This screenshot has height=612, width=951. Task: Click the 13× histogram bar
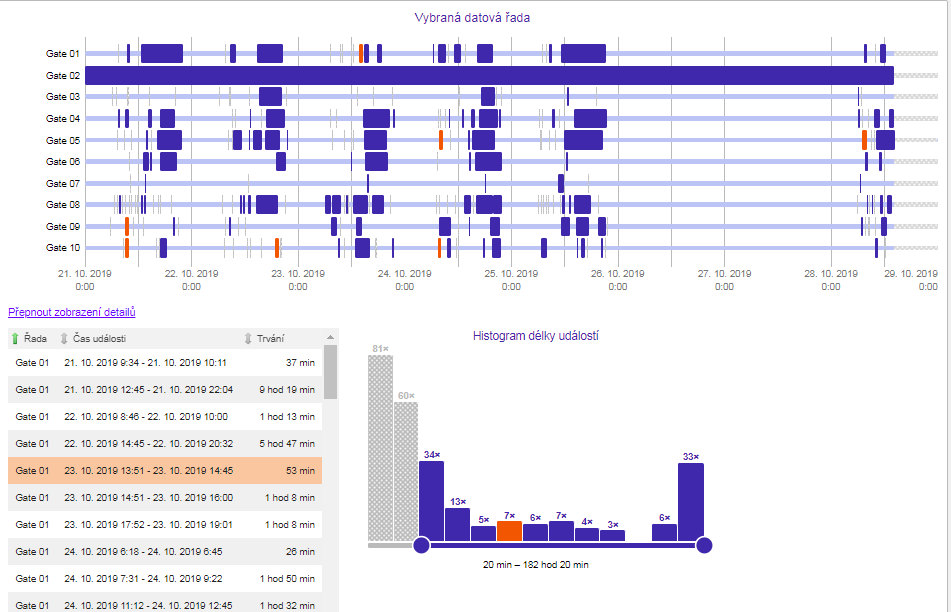click(x=458, y=522)
